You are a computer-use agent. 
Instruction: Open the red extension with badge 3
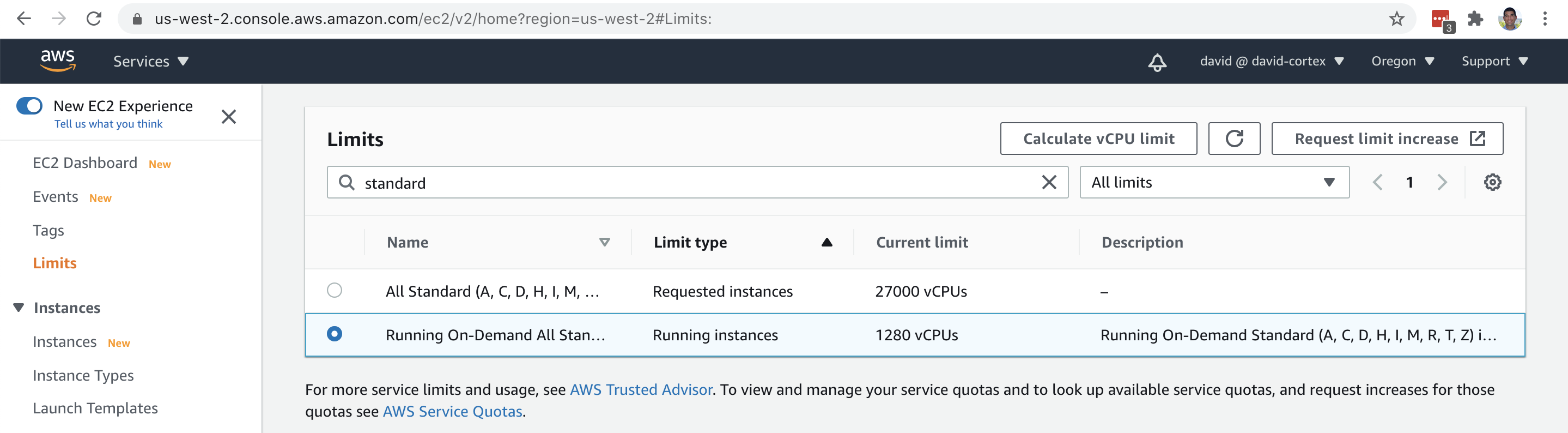1442,20
